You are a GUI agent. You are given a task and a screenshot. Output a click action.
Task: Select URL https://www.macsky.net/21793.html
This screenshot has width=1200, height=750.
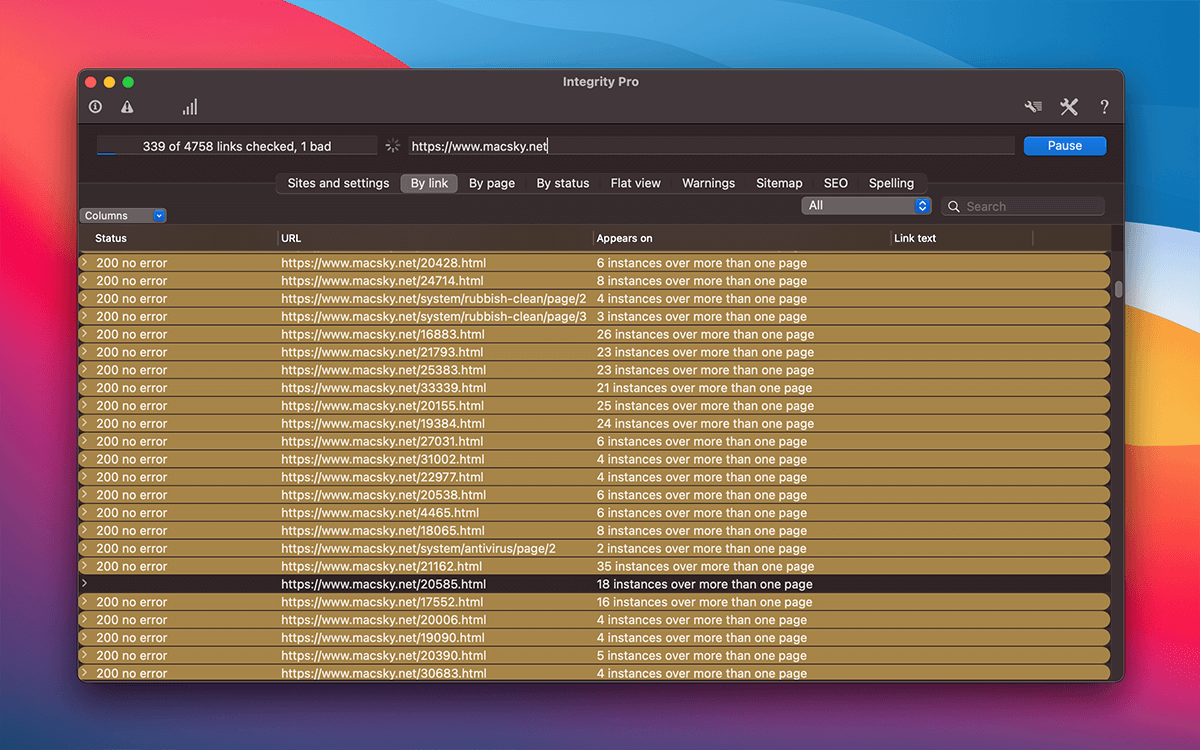(x=382, y=352)
